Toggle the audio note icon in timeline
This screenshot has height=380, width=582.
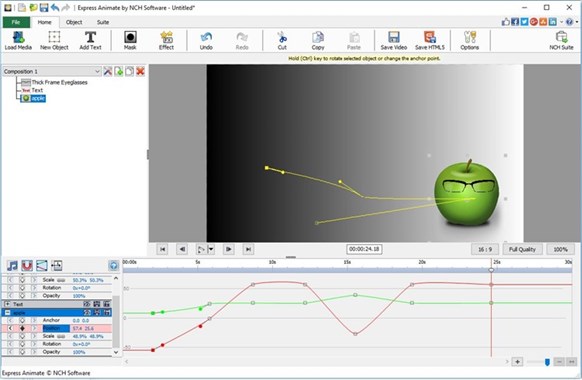click(12, 265)
